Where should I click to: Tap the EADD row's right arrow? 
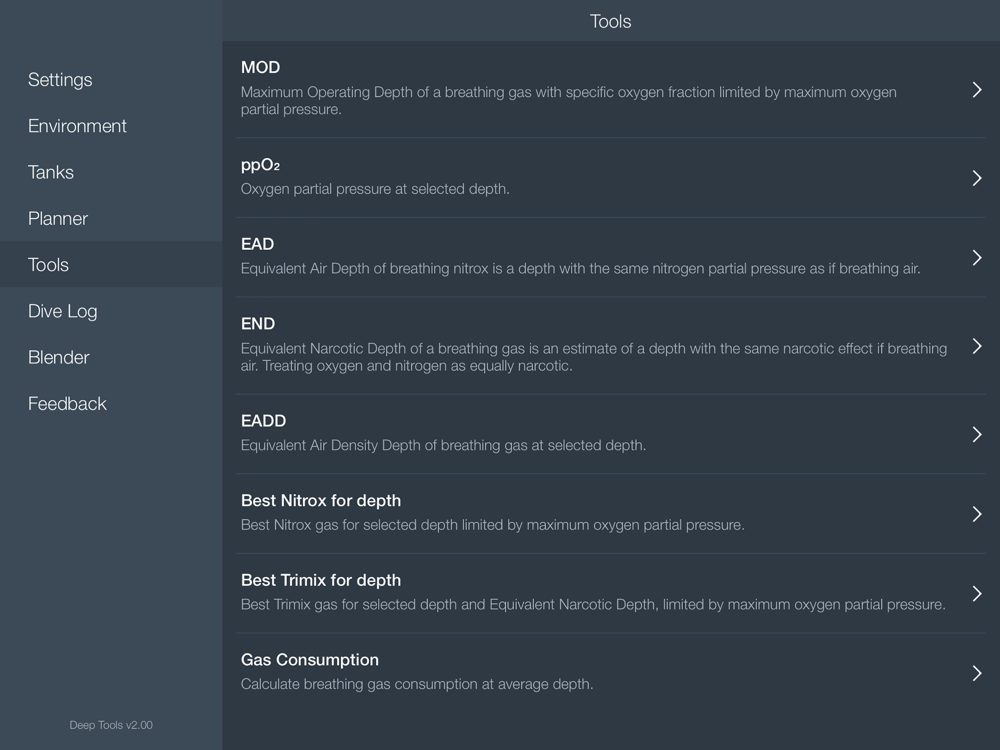(x=977, y=434)
